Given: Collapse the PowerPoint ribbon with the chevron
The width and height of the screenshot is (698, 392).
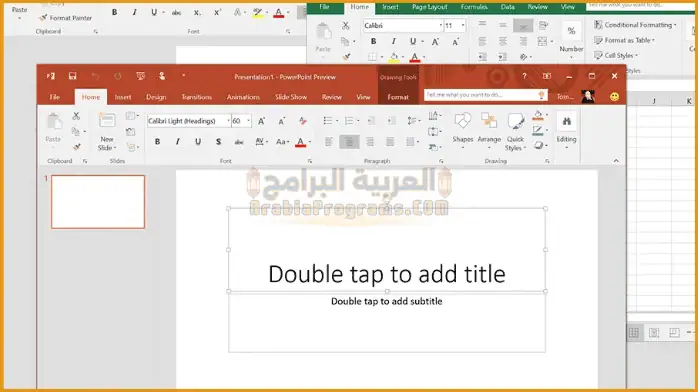Looking at the screenshot, I should pos(616,161).
